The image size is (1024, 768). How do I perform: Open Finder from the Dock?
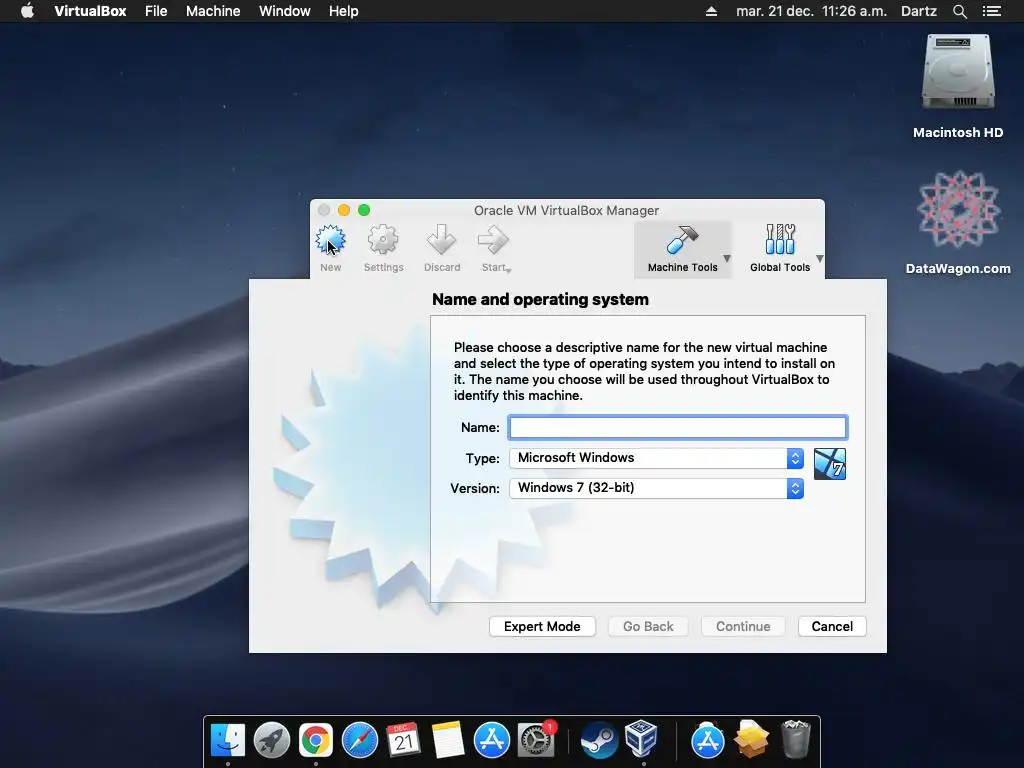(x=228, y=740)
